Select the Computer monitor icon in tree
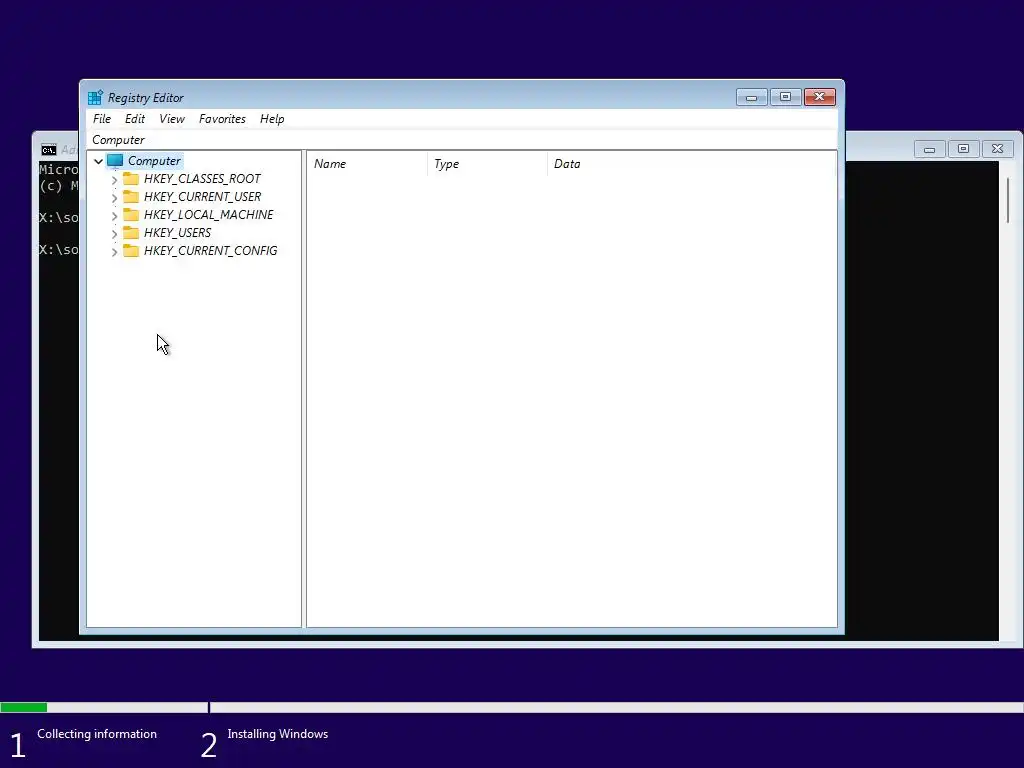 (115, 161)
